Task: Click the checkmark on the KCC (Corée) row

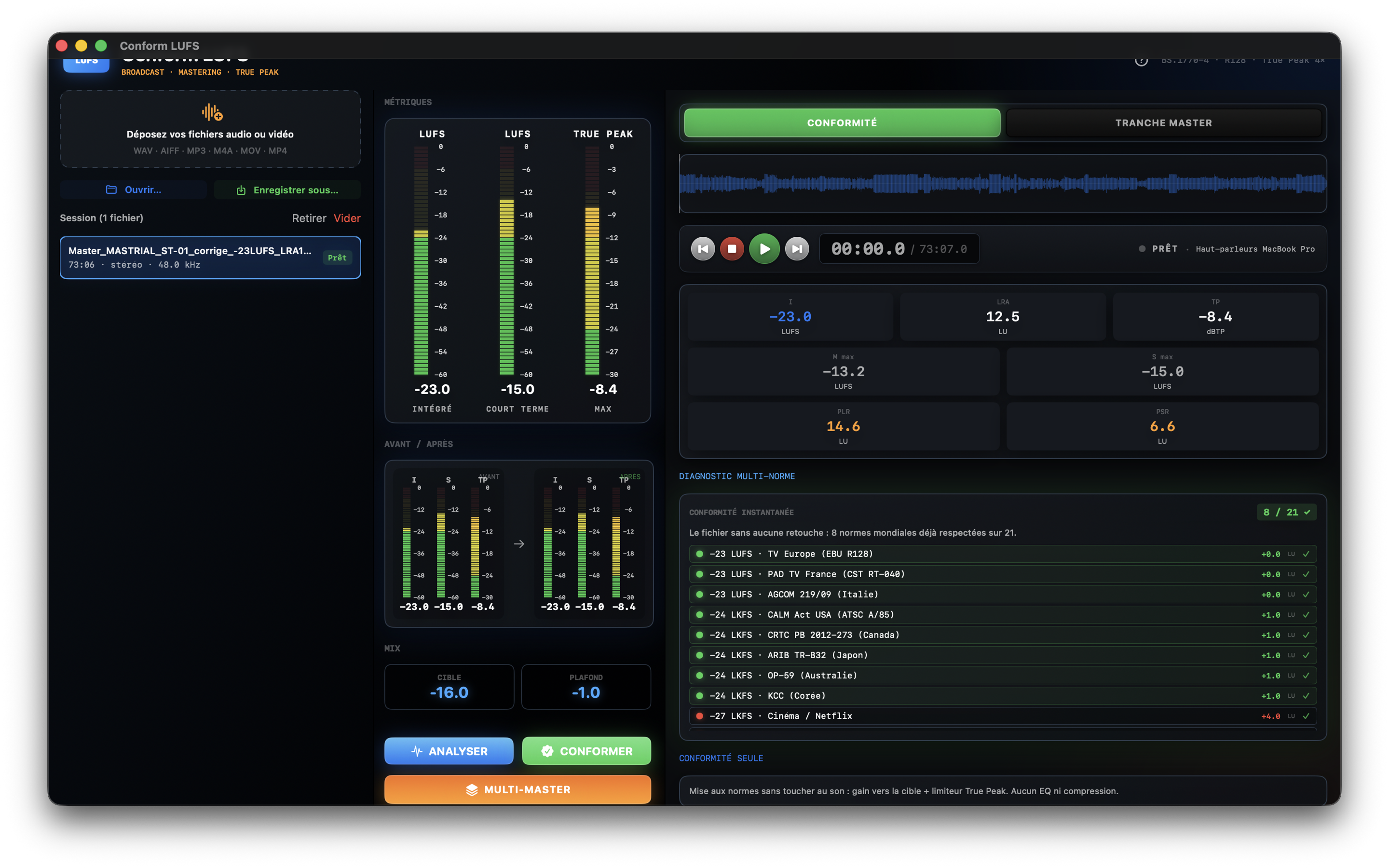Action: (x=1306, y=696)
